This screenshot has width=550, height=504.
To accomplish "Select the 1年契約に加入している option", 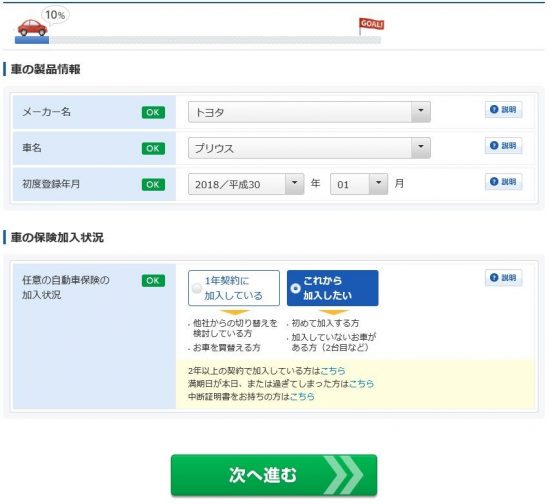I will pos(234,288).
